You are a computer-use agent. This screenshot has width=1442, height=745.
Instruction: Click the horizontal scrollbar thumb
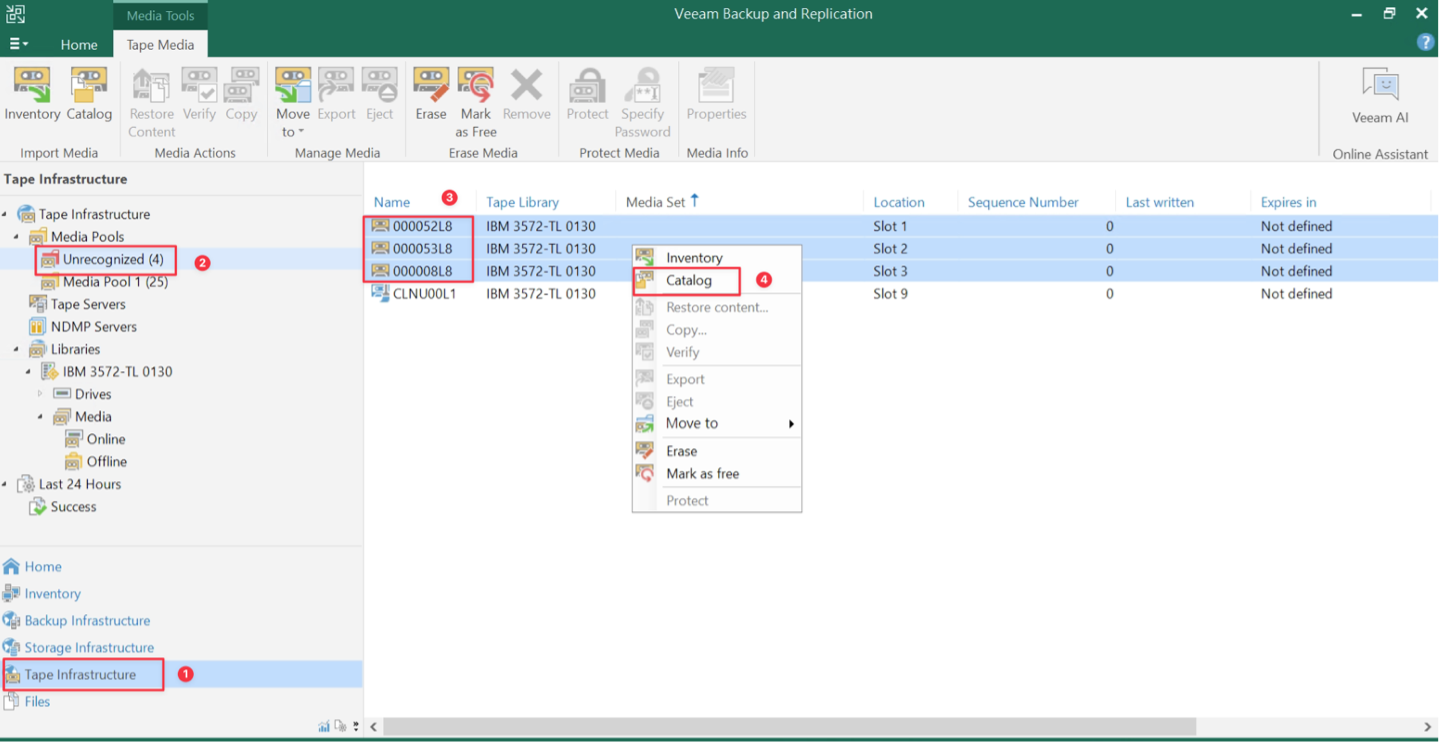(x=789, y=727)
